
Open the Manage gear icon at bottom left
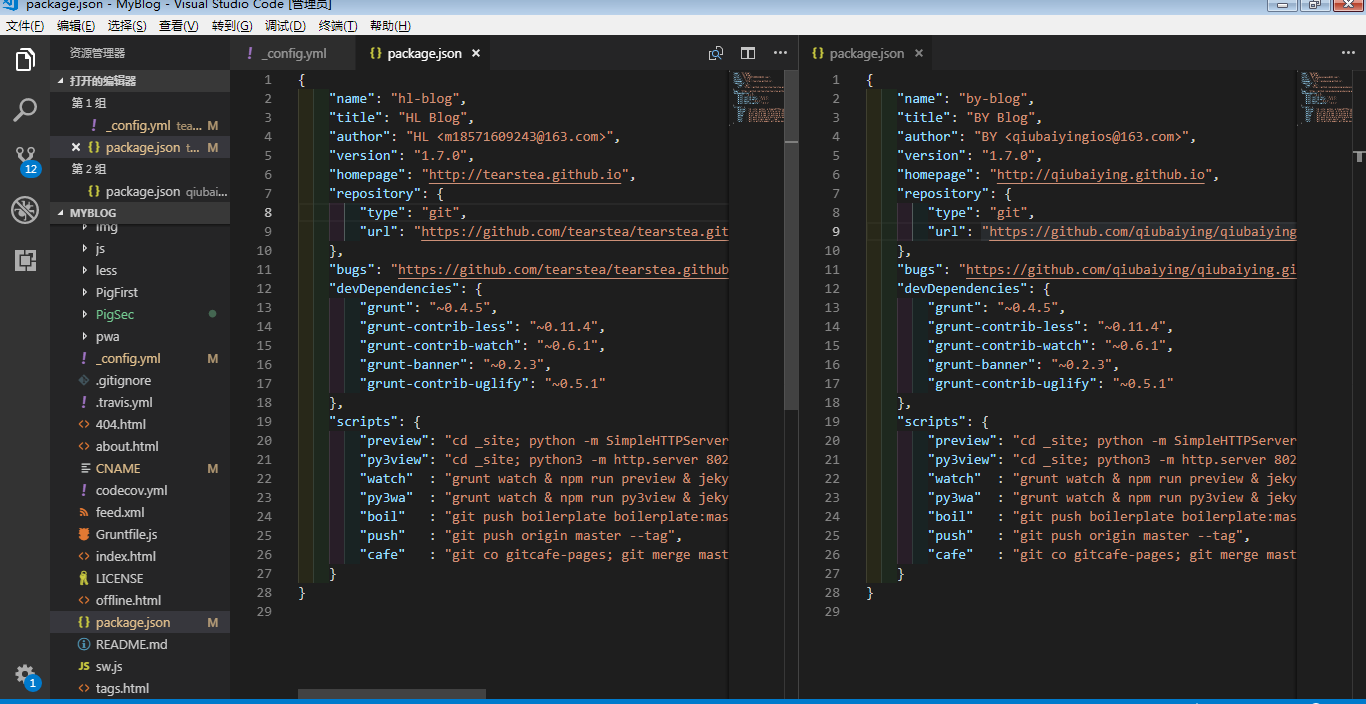(x=25, y=675)
